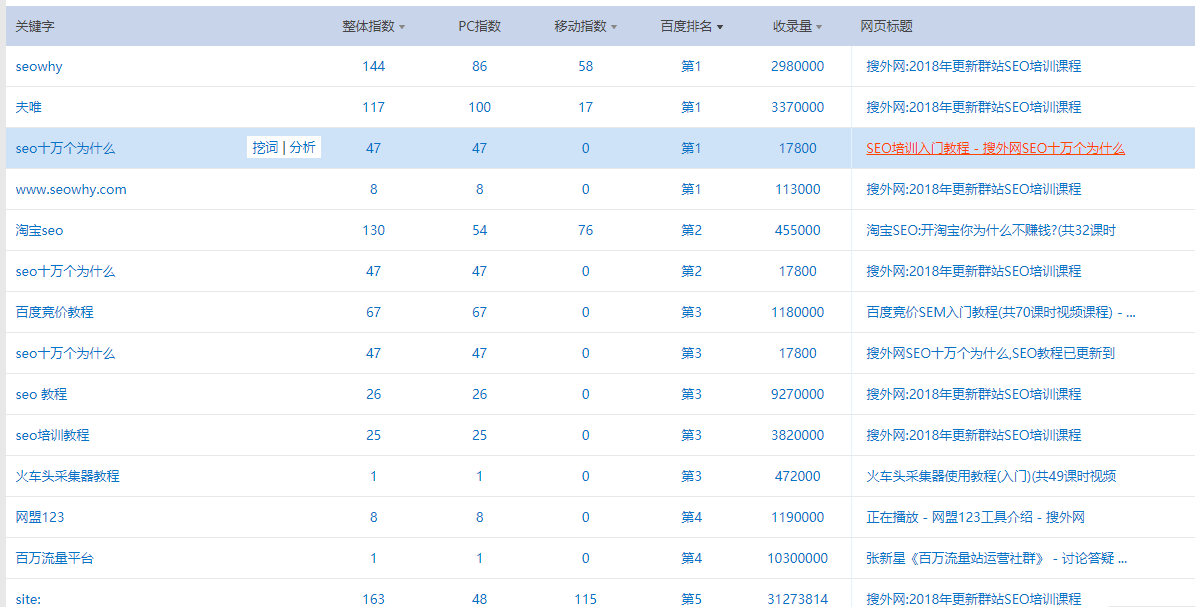Click the 收录量 value 472000
This screenshot has width=1195, height=607.
tap(797, 477)
